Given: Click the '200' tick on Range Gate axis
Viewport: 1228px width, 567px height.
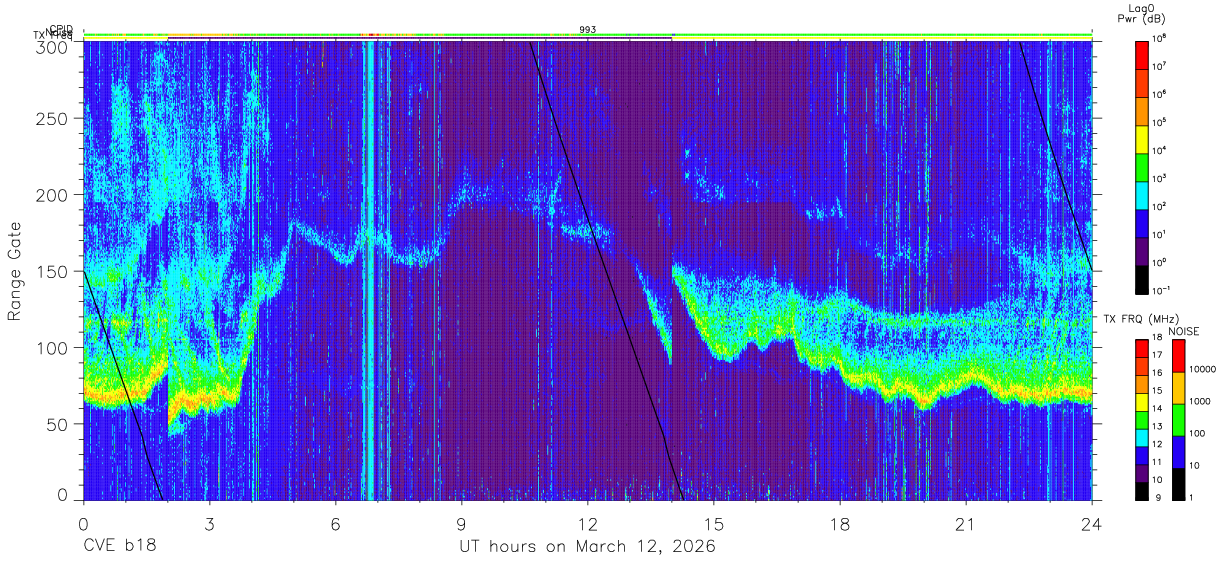Looking at the screenshot, I should click(54, 195).
